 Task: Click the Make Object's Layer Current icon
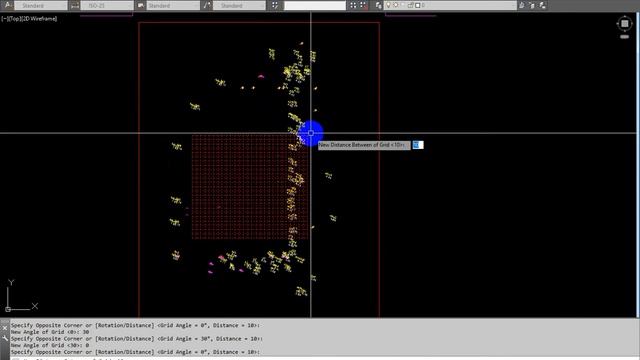click(522, 5)
